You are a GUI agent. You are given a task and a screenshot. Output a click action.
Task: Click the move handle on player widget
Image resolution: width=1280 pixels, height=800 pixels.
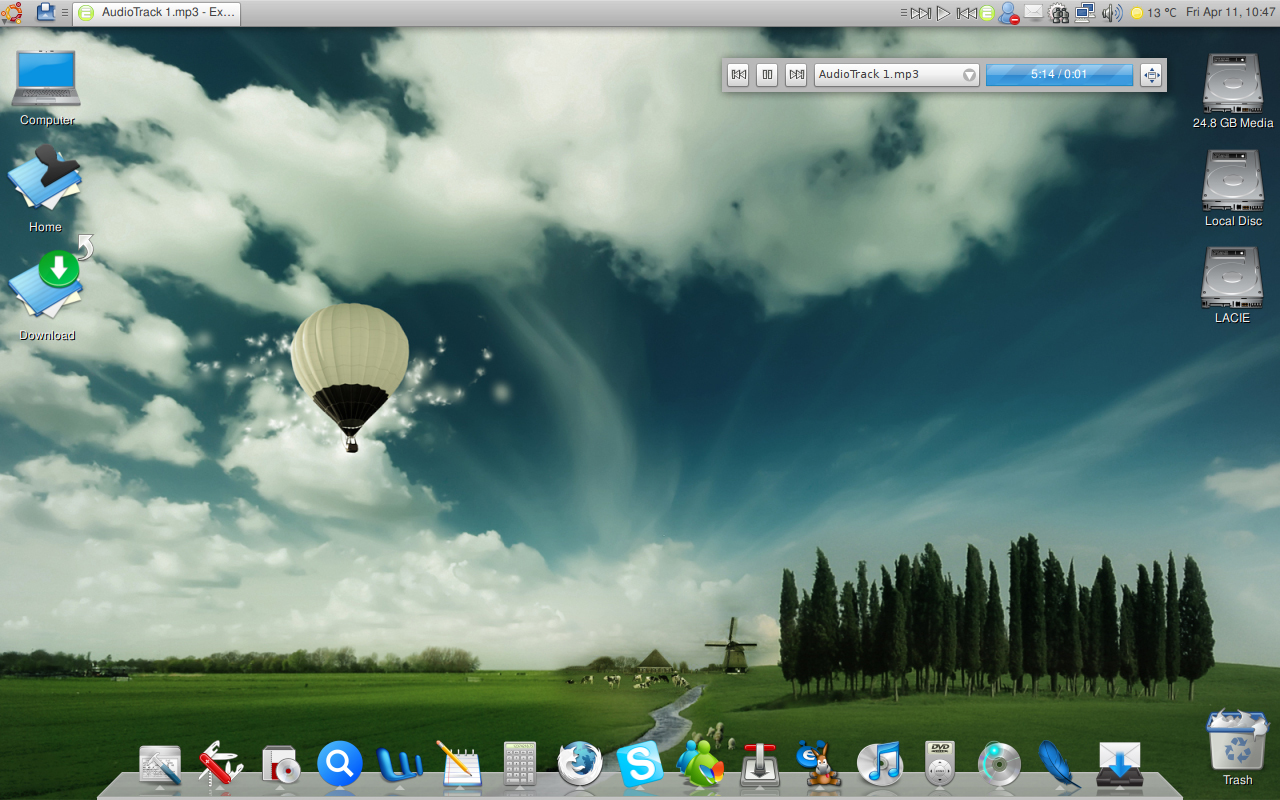click(1151, 75)
